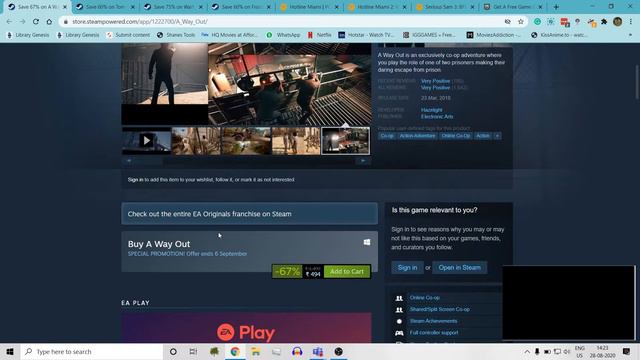Screen dimensions: 640x360
Task: Open the Chrome profile avatar
Action: pyautogui.click(x=618, y=22)
